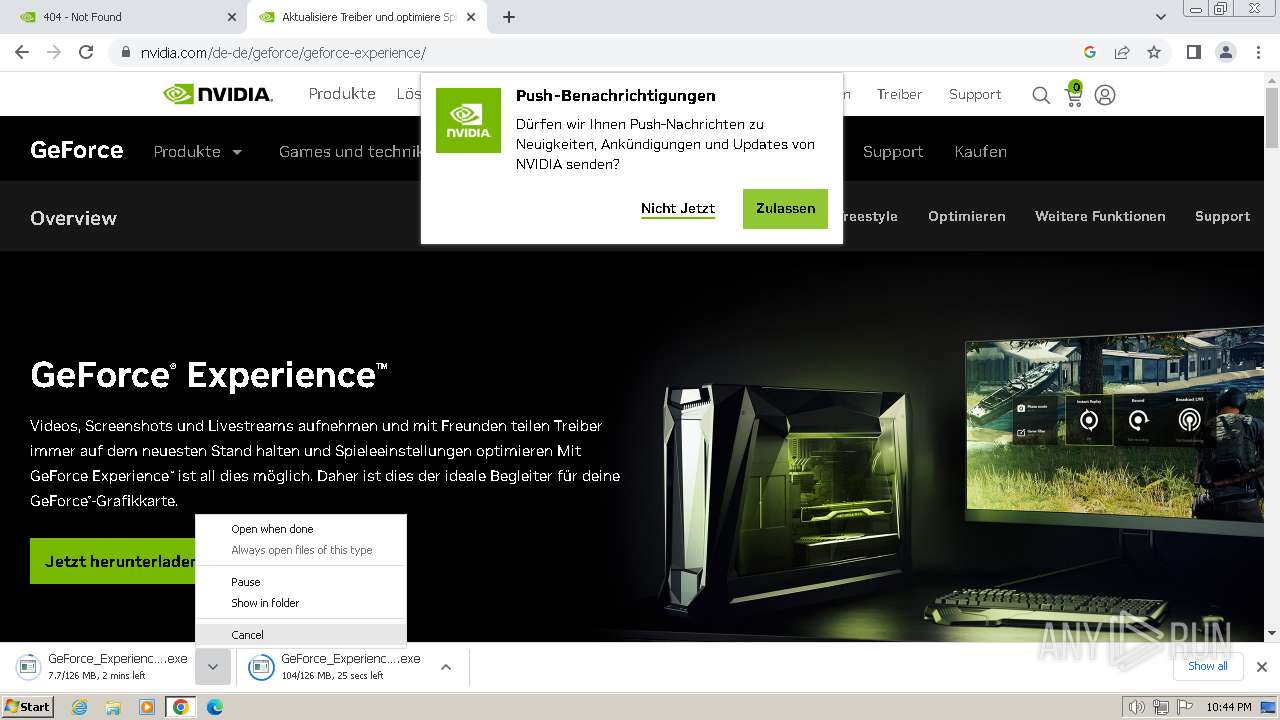Click the Overview section label
The height and width of the screenshot is (720, 1280).
pyautogui.click(x=74, y=218)
